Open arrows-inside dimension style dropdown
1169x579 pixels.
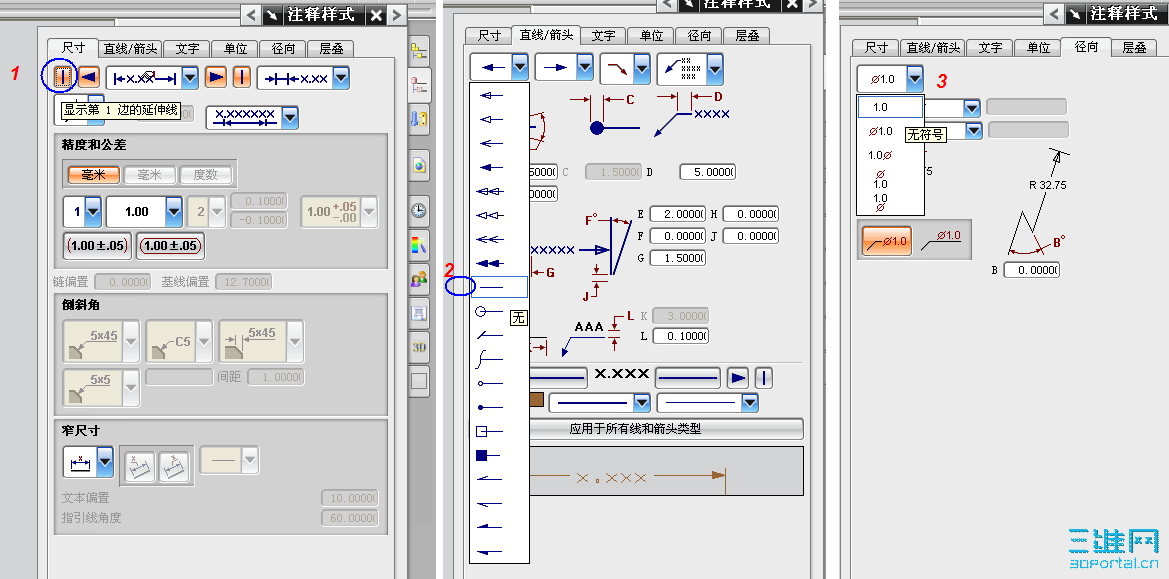341,77
